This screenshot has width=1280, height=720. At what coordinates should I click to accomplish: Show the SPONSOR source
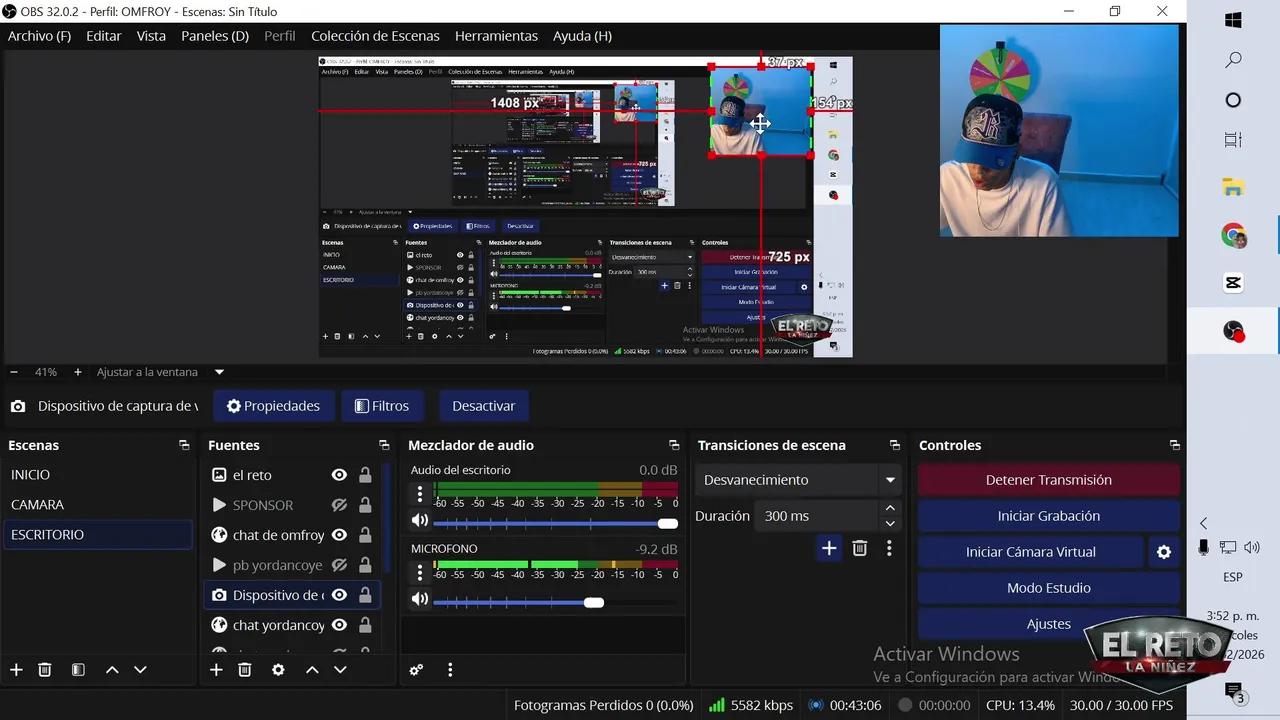(339, 505)
